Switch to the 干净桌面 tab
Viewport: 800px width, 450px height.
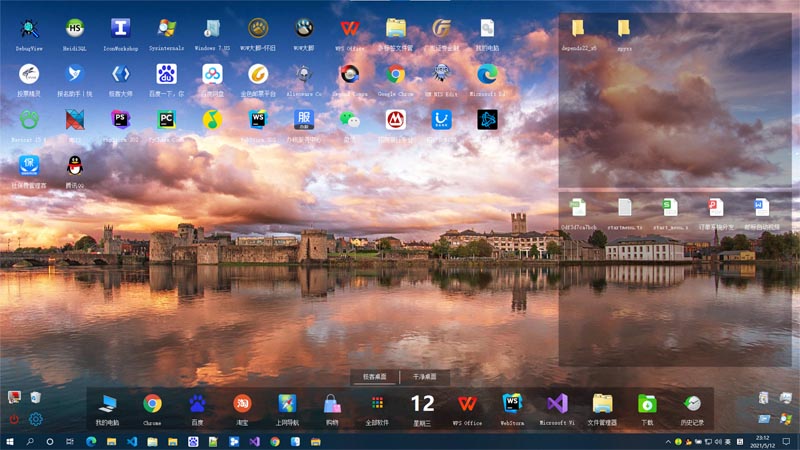point(425,377)
